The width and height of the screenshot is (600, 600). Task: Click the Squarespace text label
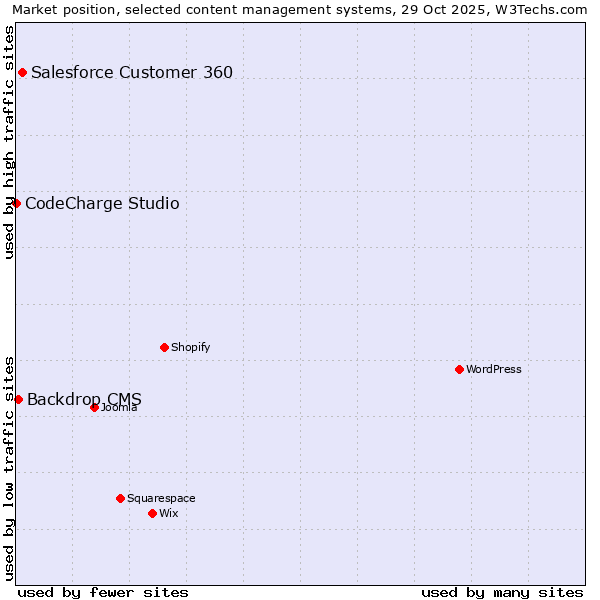pyautogui.click(x=161, y=498)
